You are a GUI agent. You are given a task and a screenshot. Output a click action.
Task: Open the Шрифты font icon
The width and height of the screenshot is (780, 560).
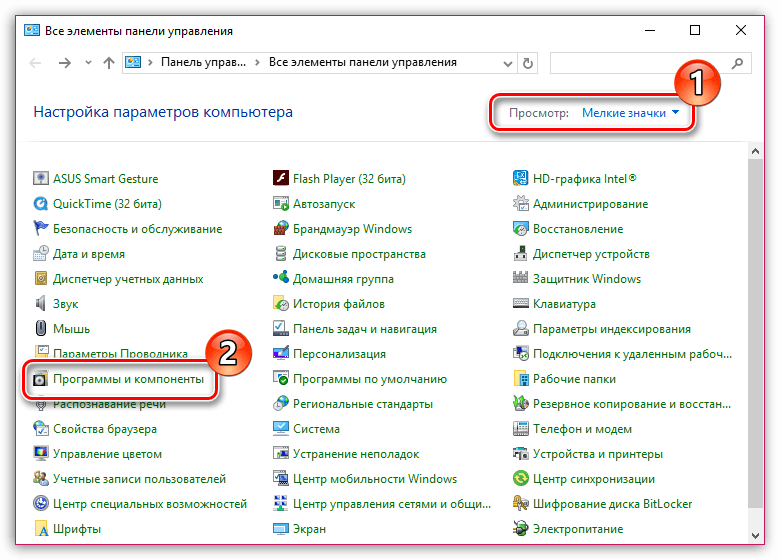click(41, 528)
